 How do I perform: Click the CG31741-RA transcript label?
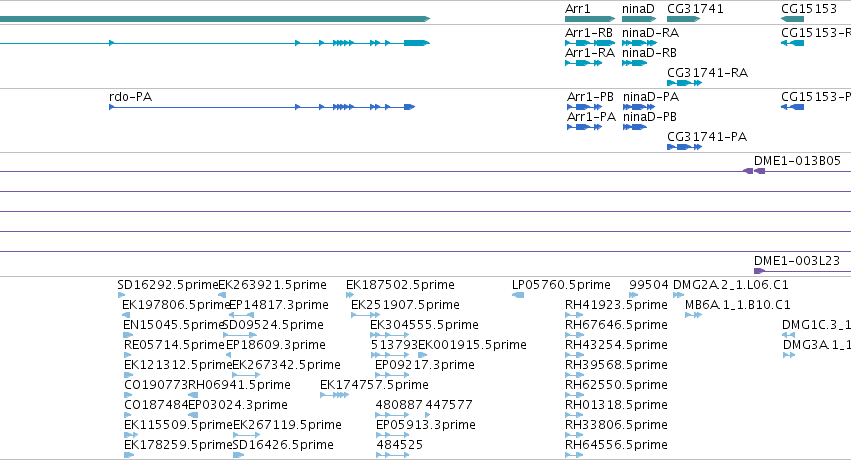coord(707,73)
